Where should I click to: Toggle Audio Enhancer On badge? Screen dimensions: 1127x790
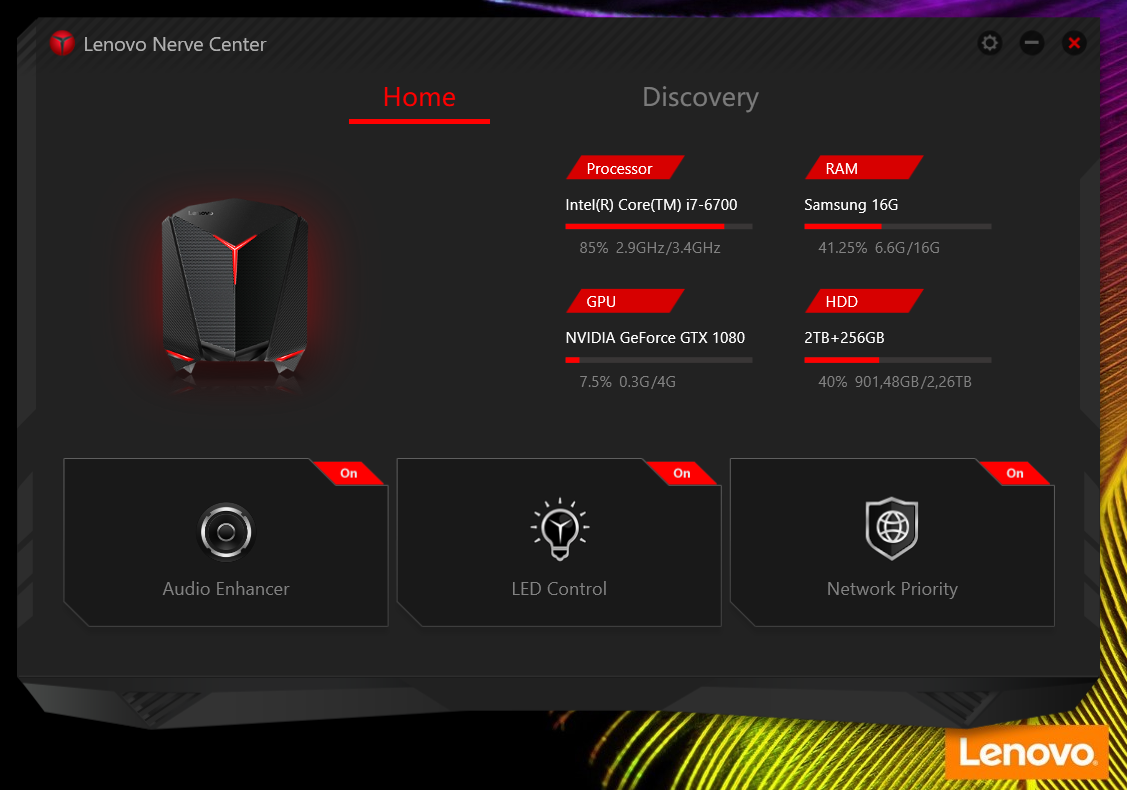[x=349, y=473]
